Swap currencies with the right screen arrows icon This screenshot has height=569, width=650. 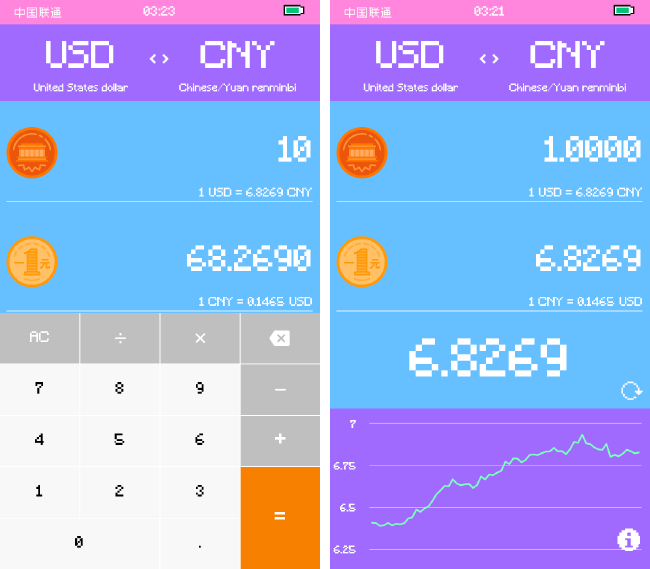tap(489, 58)
